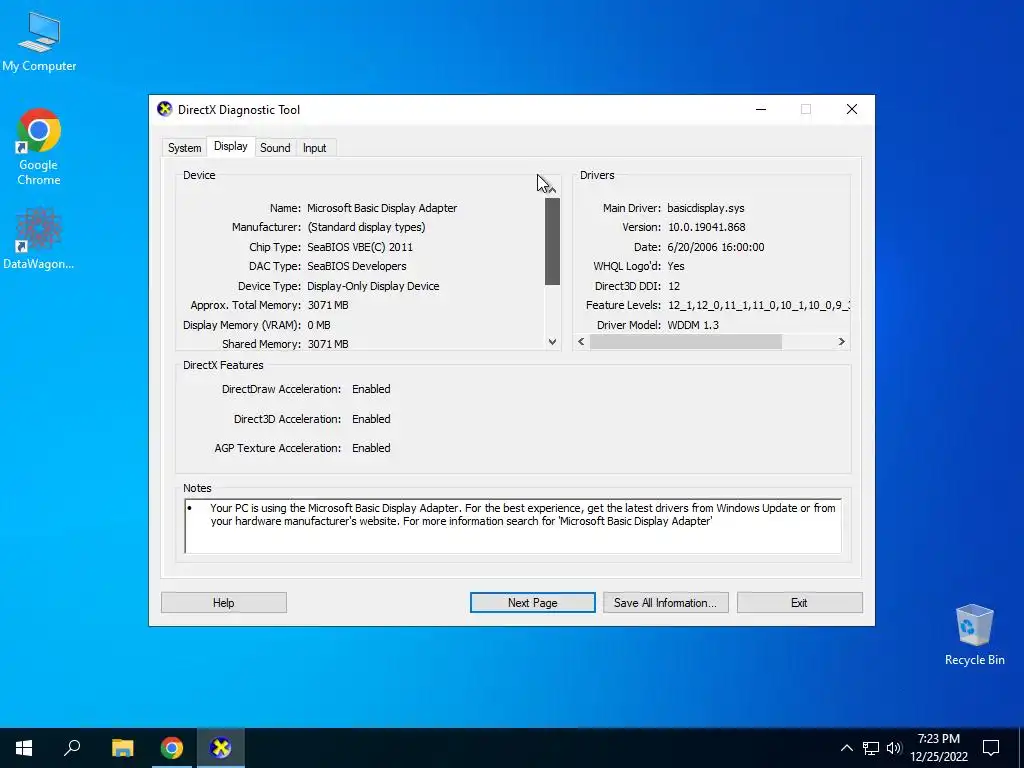Launch Google Chrome from desktop shortcut
The height and width of the screenshot is (768, 1024).
tap(39, 147)
